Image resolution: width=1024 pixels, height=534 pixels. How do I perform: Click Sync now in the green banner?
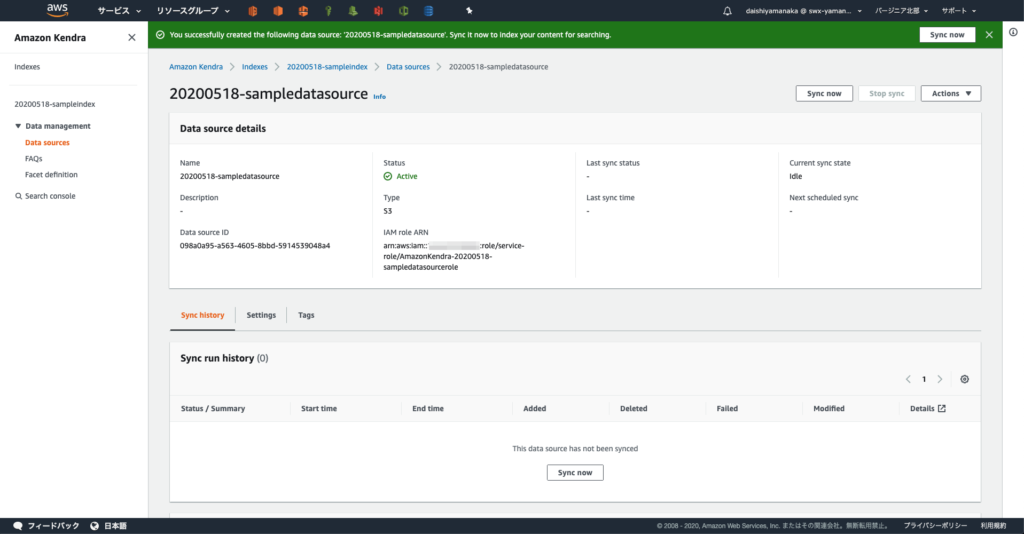pos(946,34)
